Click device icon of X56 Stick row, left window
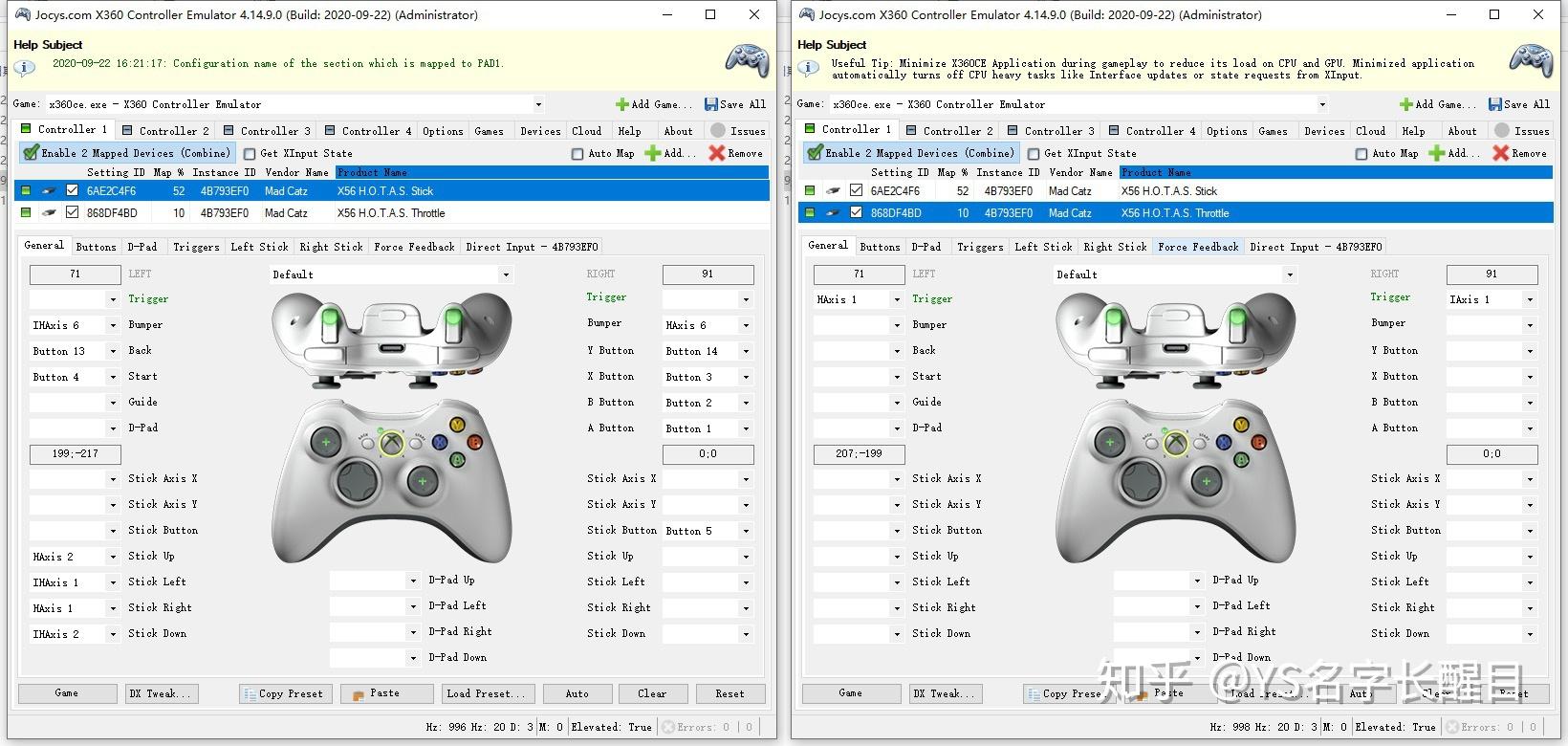The image size is (1568, 746). pyautogui.click(x=48, y=191)
